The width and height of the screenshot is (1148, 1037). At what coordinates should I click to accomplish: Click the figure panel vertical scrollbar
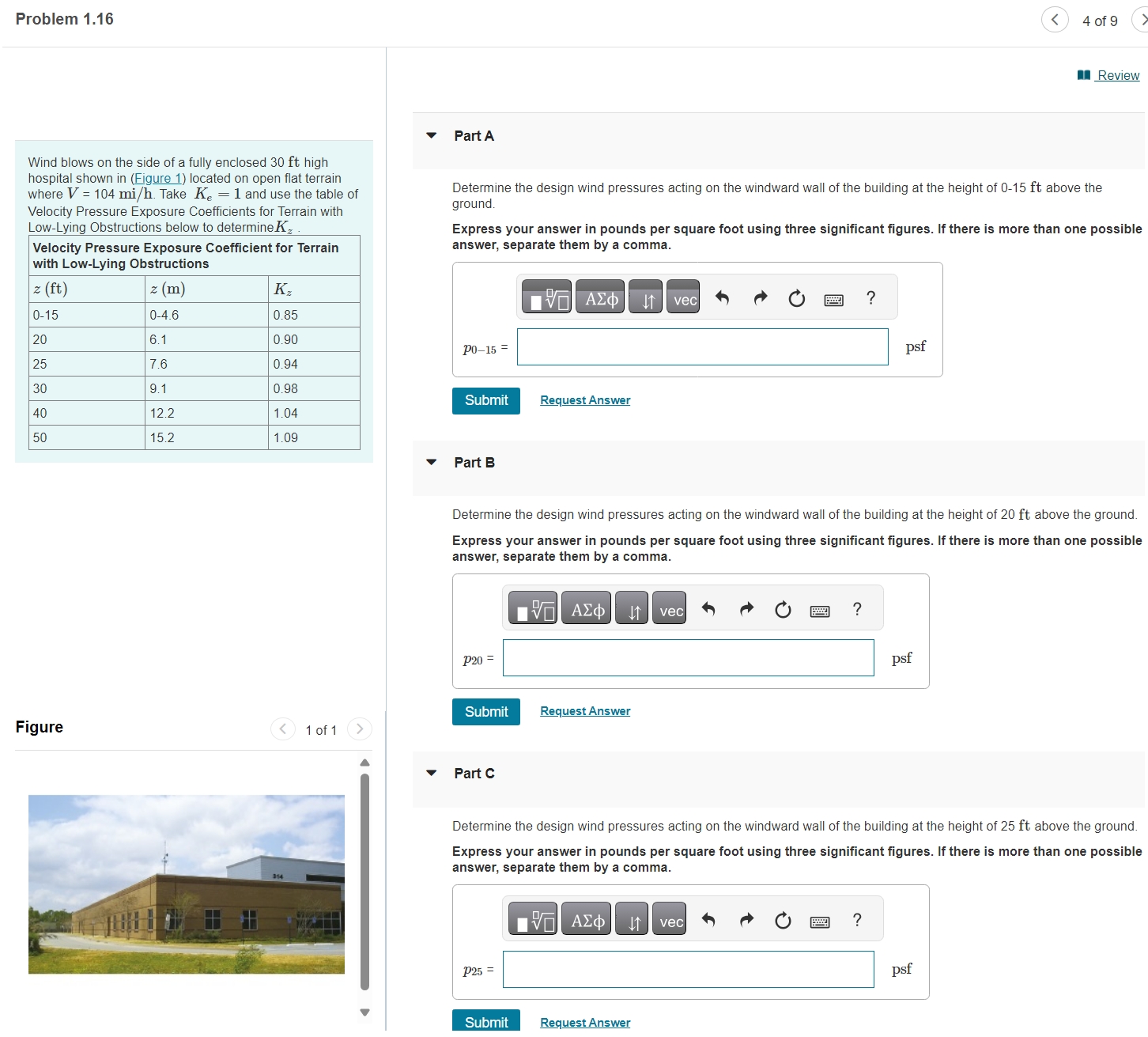pyautogui.click(x=364, y=881)
